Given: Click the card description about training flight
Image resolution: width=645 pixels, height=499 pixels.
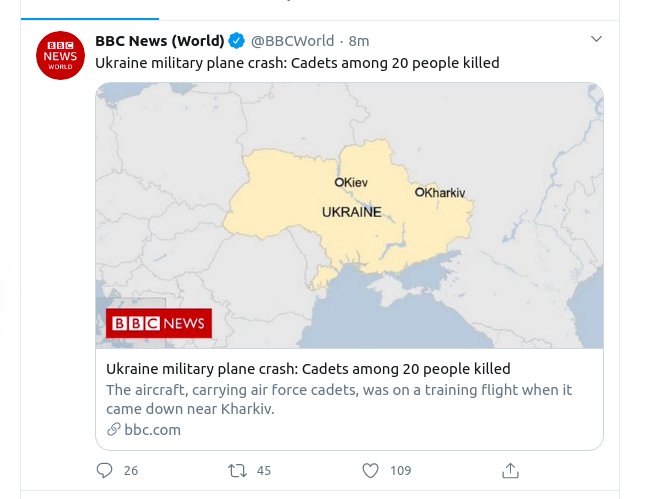Looking at the screenshot, I should pos(338,399).
